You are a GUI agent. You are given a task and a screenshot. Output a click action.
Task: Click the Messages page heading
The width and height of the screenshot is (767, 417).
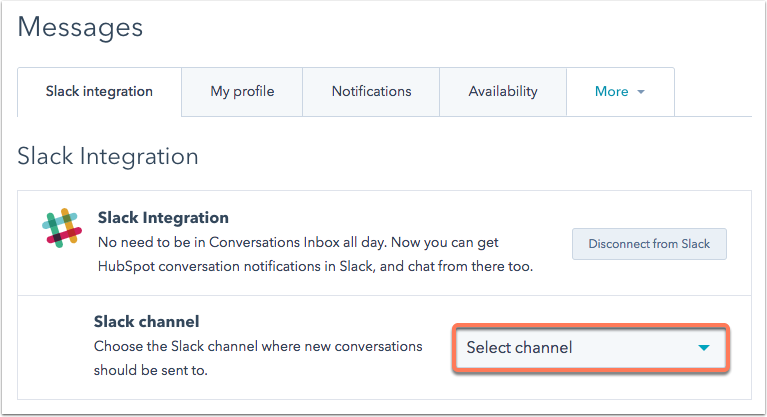(80, 27)
